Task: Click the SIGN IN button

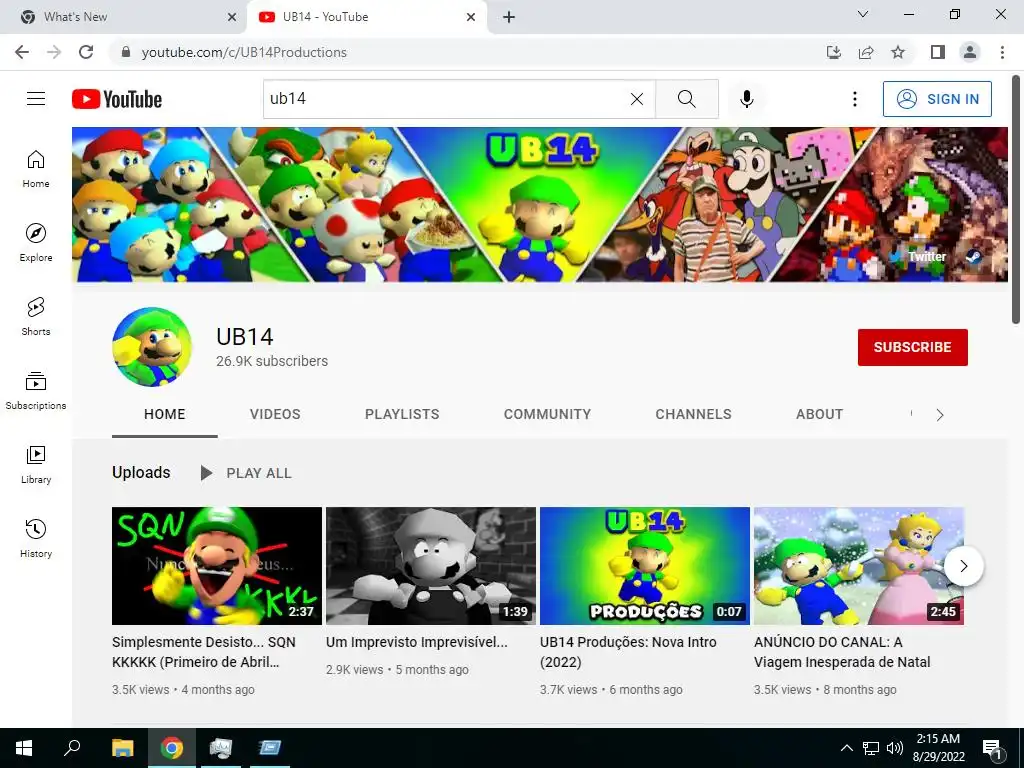Action: pos(937,99)
